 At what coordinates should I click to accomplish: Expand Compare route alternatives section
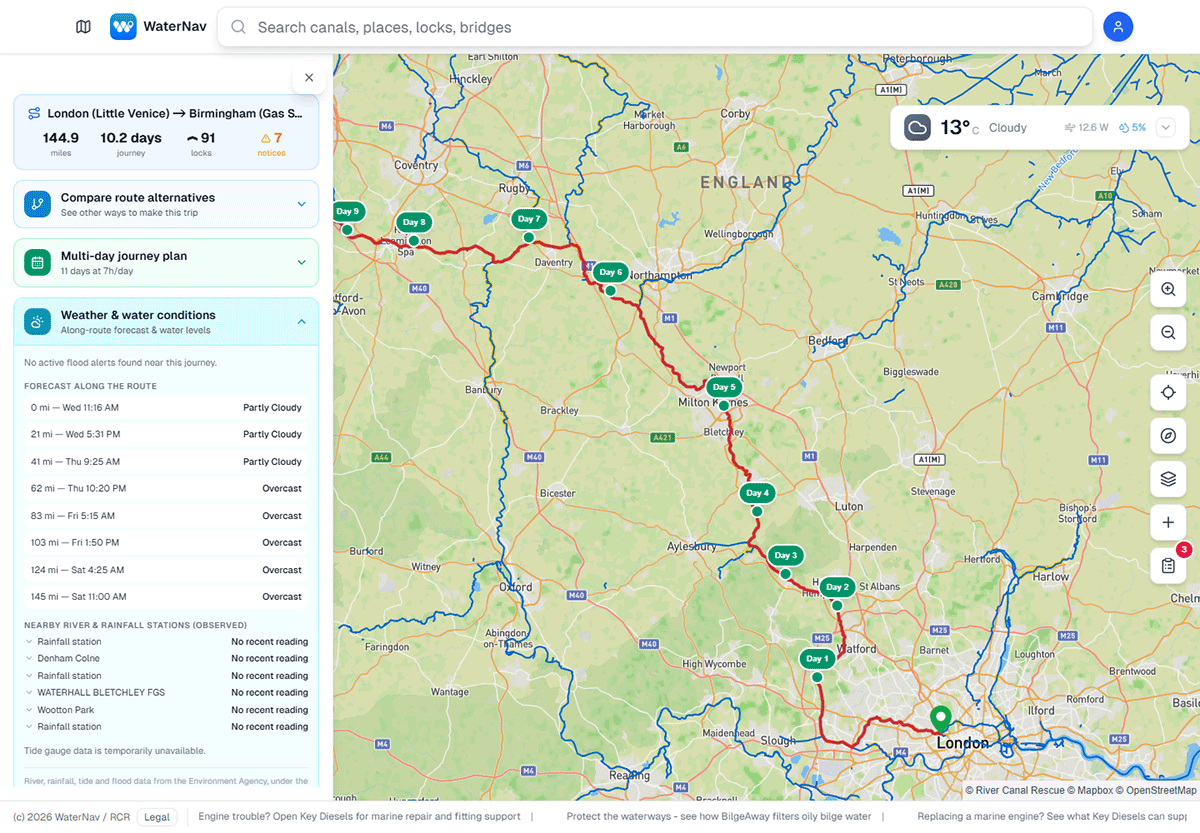166,204
